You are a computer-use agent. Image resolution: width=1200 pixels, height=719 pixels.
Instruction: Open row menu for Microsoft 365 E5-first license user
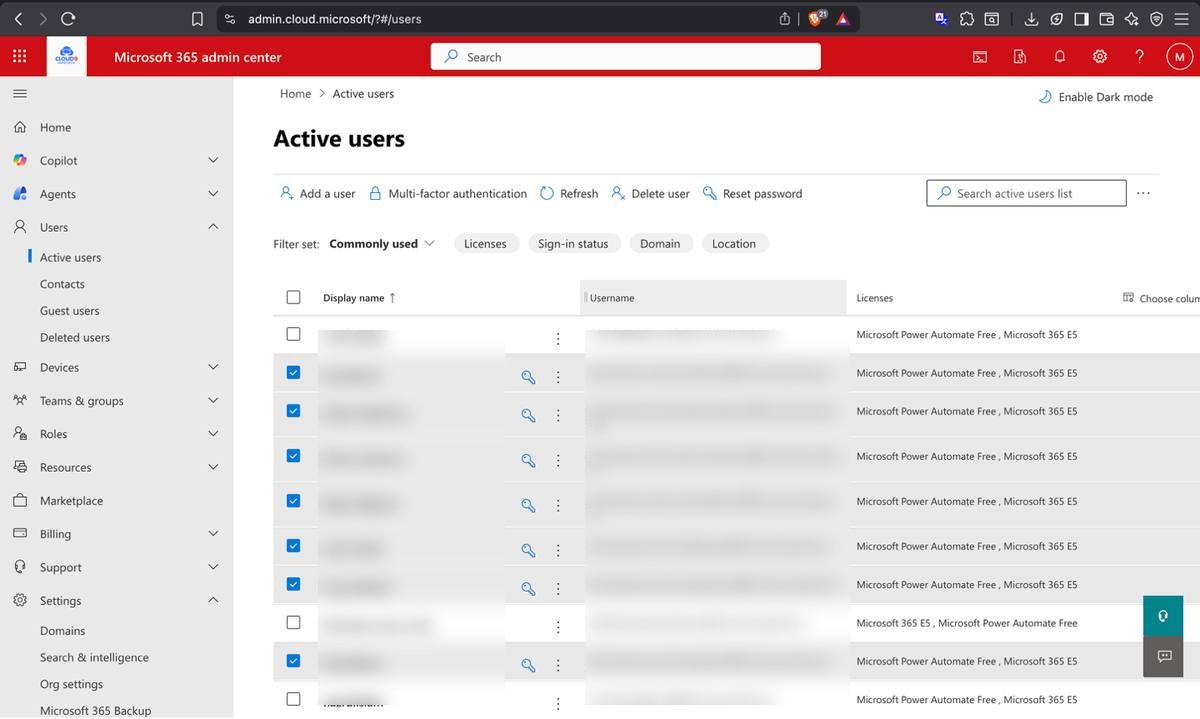pos(558,627)
